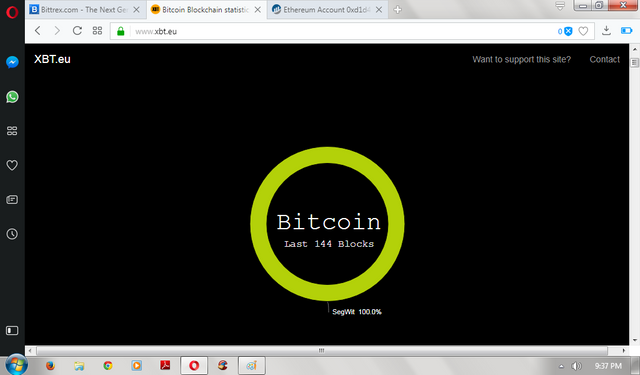Show hidden system tray icons

(561, 366)
